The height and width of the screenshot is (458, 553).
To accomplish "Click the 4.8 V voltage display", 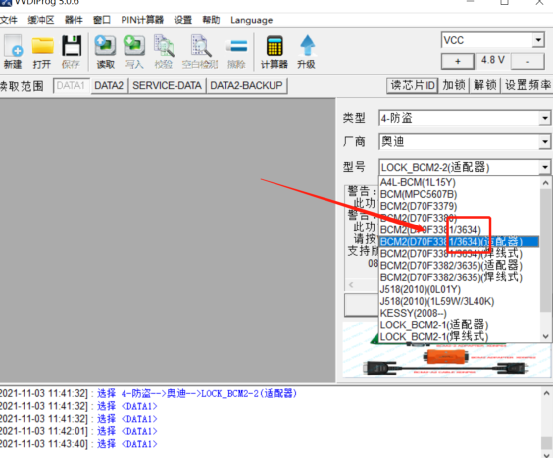I will click(x=493, y=60).
